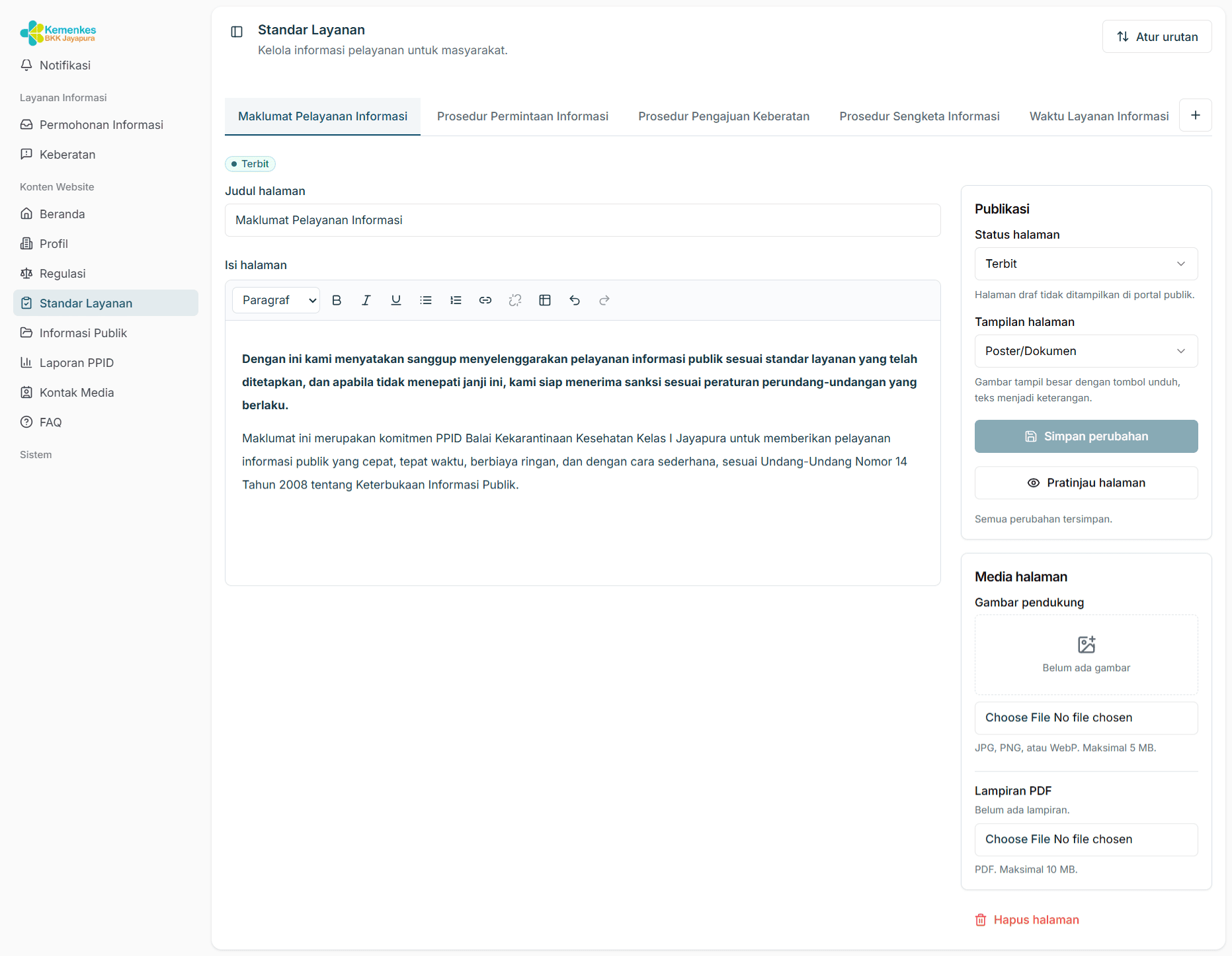This screenshot has width=1232, height=956.
Task: Open the Status halaman dropdown
Action: click(1086, 264)
